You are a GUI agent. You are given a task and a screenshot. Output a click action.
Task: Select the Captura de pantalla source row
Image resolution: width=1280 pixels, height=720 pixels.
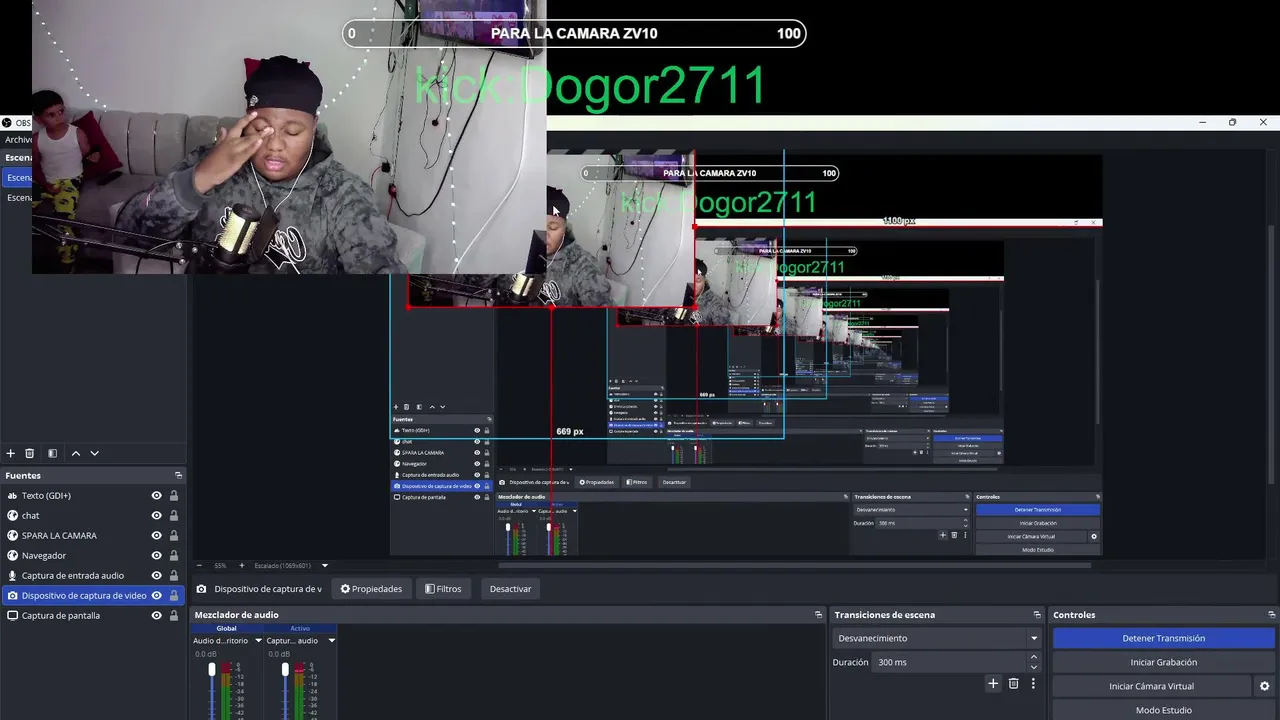(94, 615)
